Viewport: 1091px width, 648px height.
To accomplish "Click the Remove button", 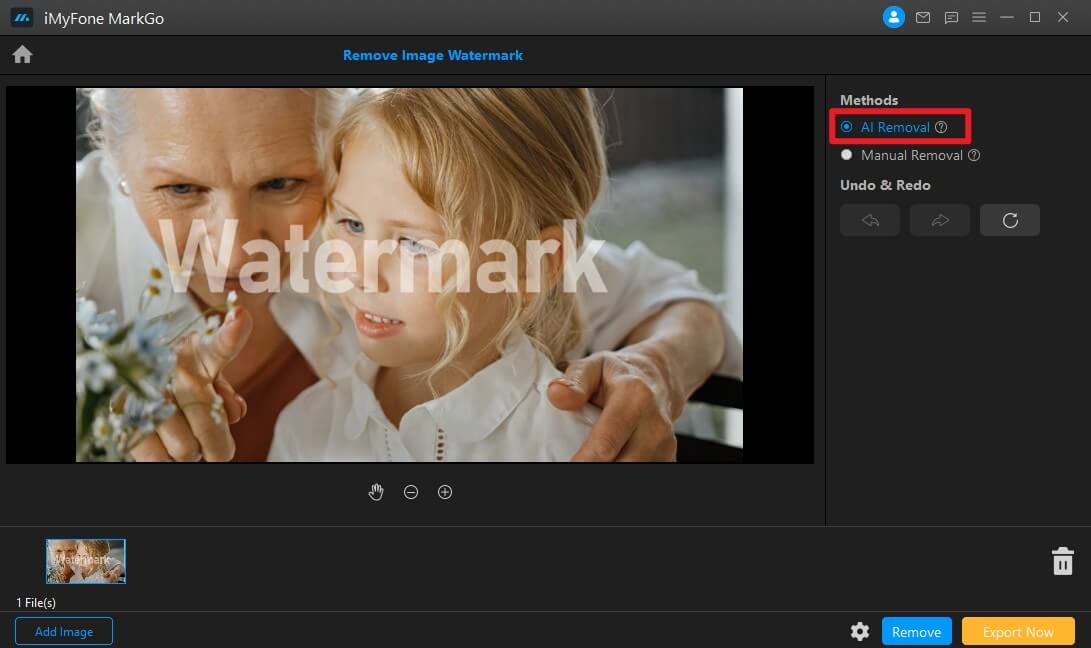I will 916,631.
